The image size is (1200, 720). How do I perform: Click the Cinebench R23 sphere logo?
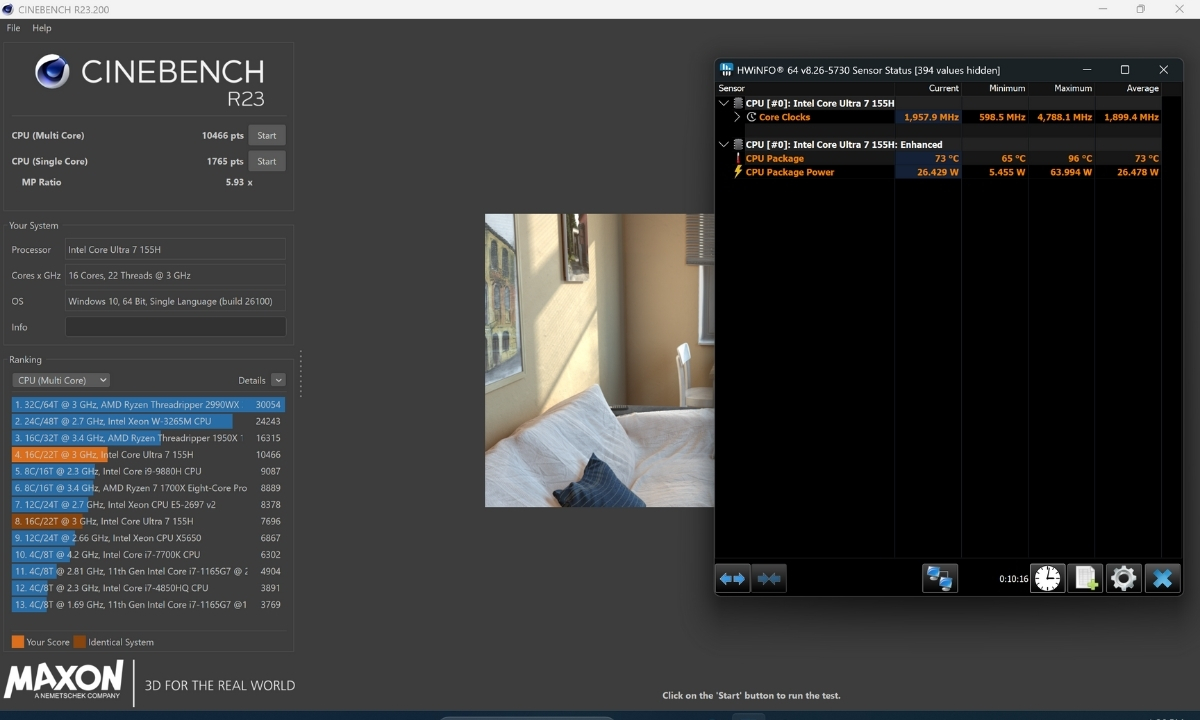(x=52, y=72)
